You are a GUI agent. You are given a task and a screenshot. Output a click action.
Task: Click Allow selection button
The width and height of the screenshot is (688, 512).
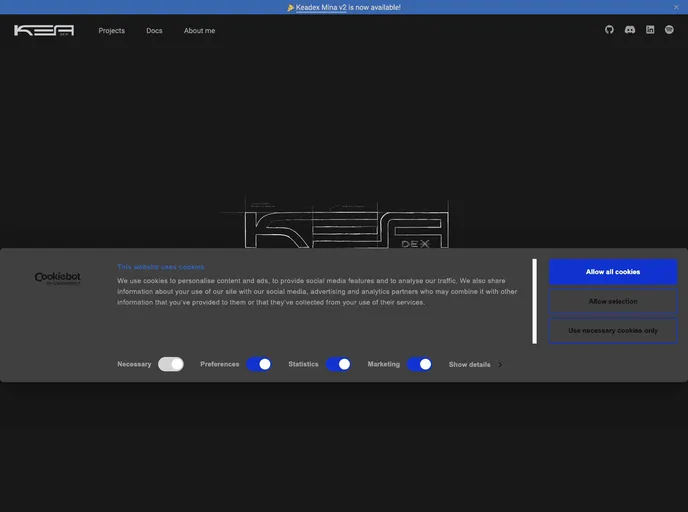[613, 301]
